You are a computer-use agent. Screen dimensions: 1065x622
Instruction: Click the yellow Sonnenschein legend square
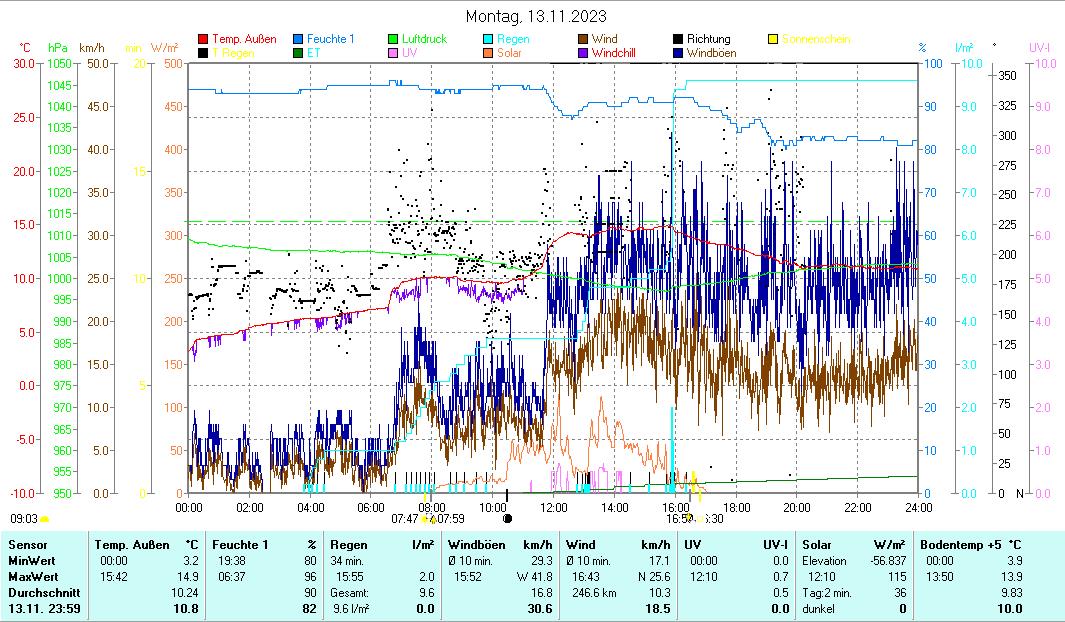click(773, 40)
